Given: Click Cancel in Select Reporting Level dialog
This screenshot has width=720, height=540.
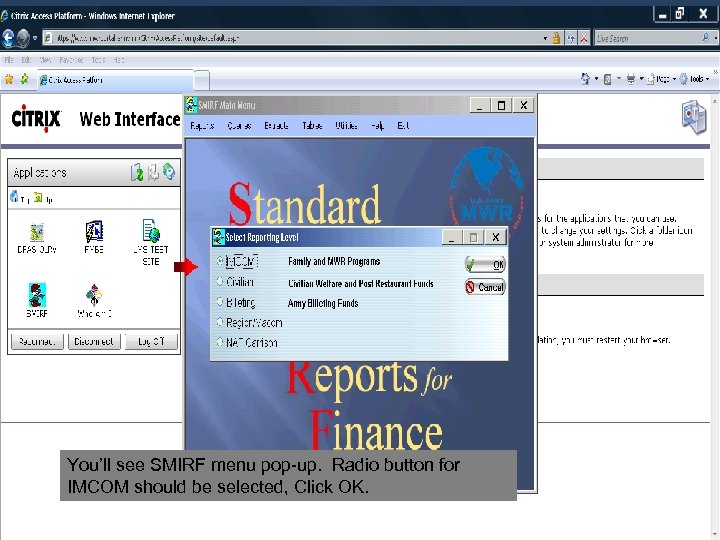Looking at the screenshot, I should tap(485, 287).
